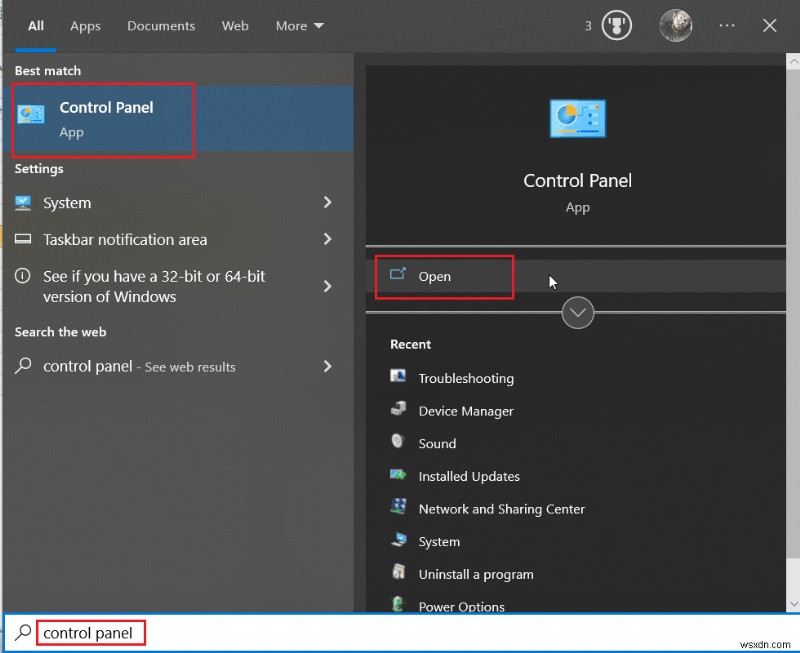Viewport: 800px width, 653px height.
Task: Expand the Control Panel actions chevron
Action: 577,313
